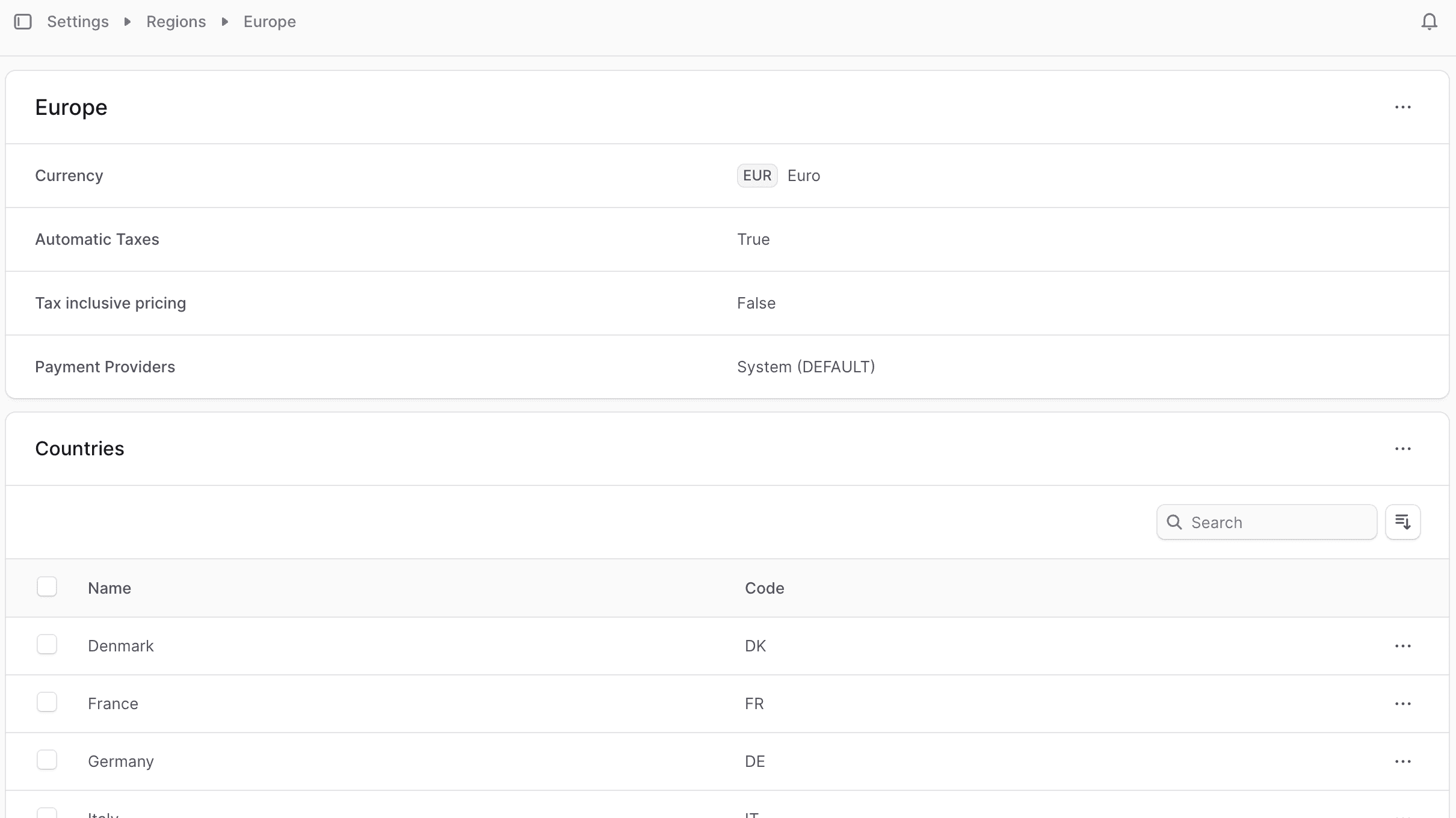Open the notifications bell

pos(1429,22)
